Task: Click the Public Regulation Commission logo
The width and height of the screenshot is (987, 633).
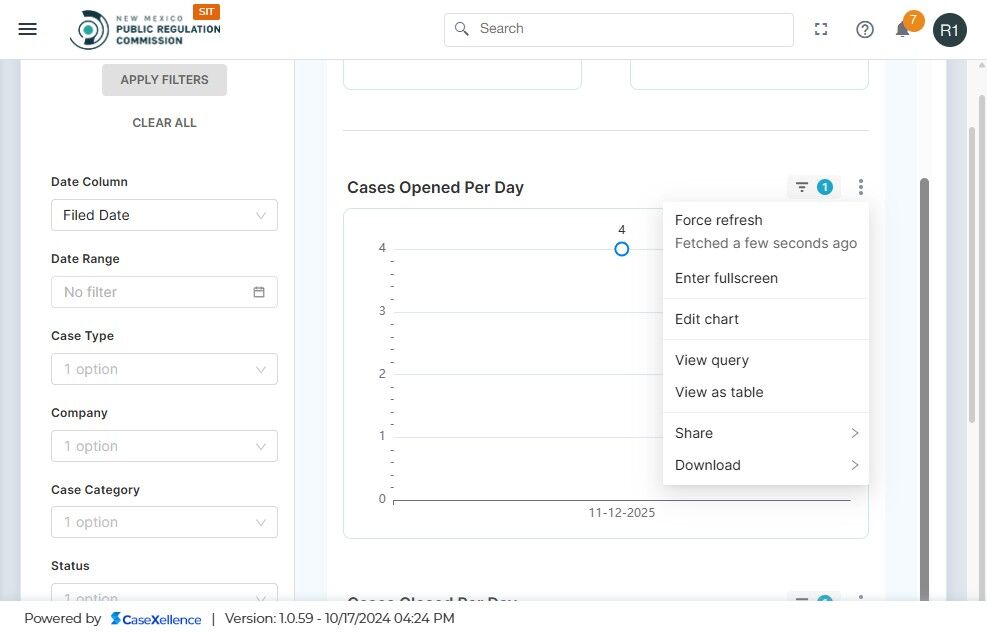Action: tap(145, 30)
